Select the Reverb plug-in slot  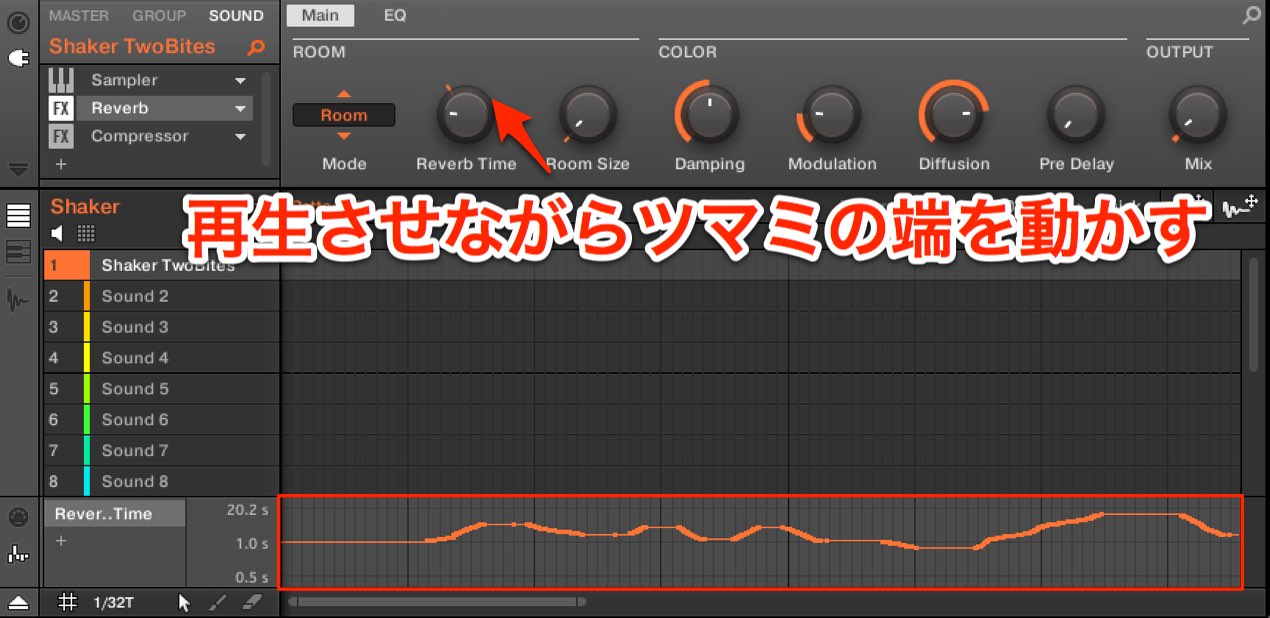tap(150, 108)
